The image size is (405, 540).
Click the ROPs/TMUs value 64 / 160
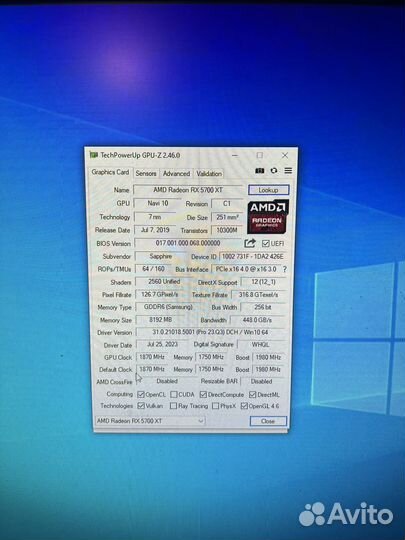154,269
